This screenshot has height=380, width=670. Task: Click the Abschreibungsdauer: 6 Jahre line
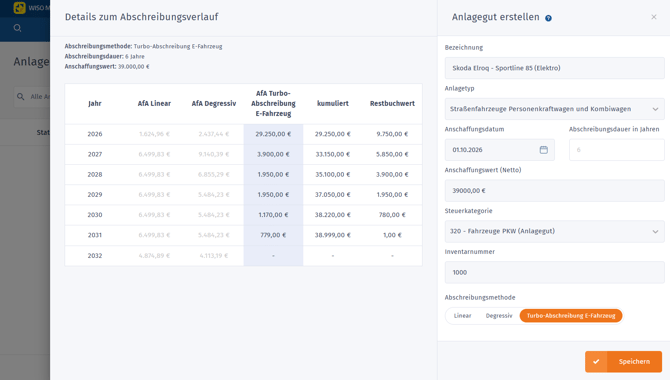[x=105, y=56]
